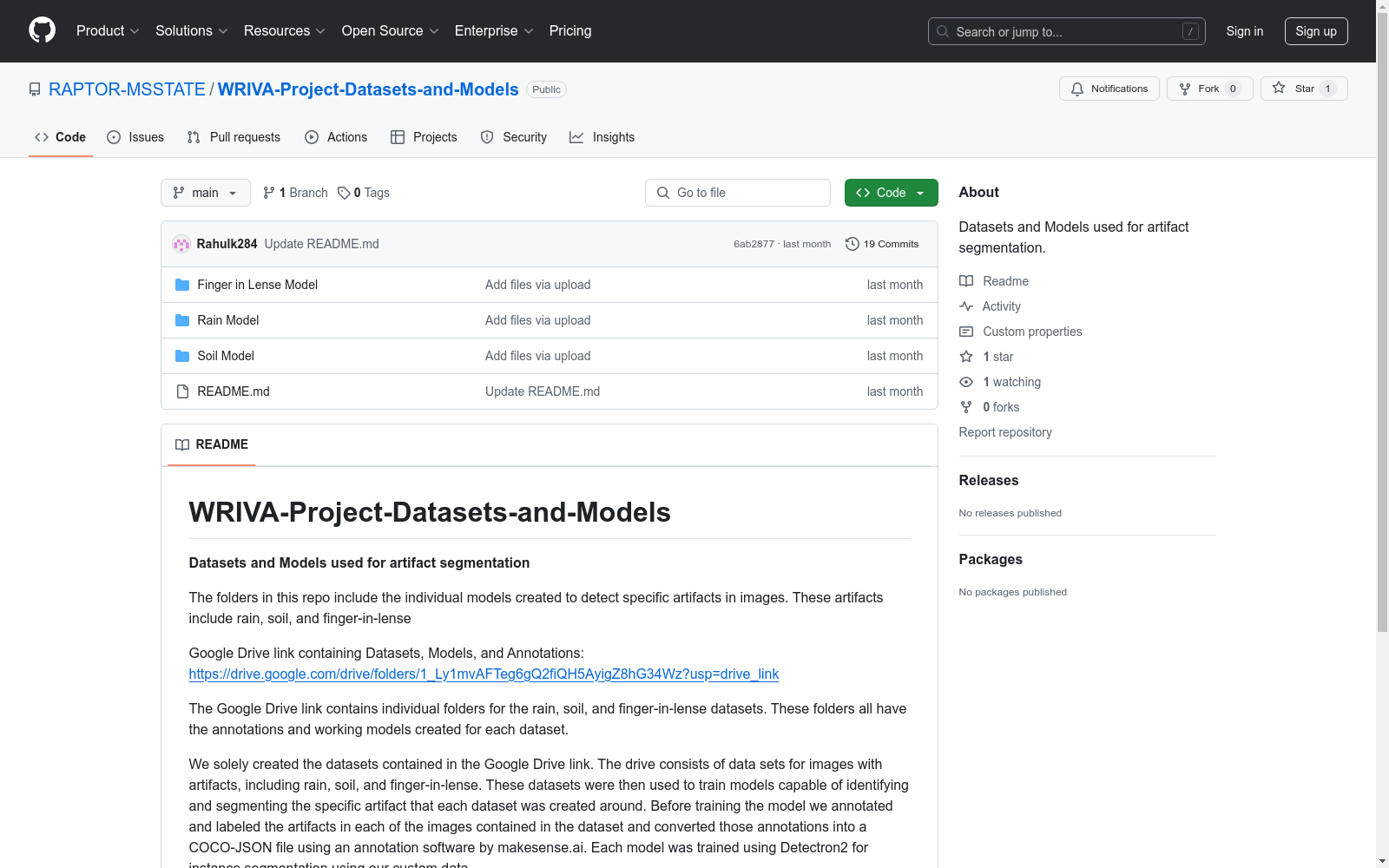The height and width of the screenshot is (868, 1389).
Task: Open the Soil Model folder
Action: point(226,356)
